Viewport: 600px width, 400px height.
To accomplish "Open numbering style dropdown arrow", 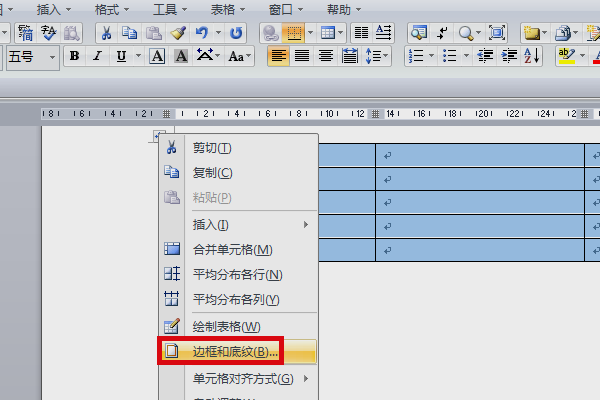I will point(432,56).
